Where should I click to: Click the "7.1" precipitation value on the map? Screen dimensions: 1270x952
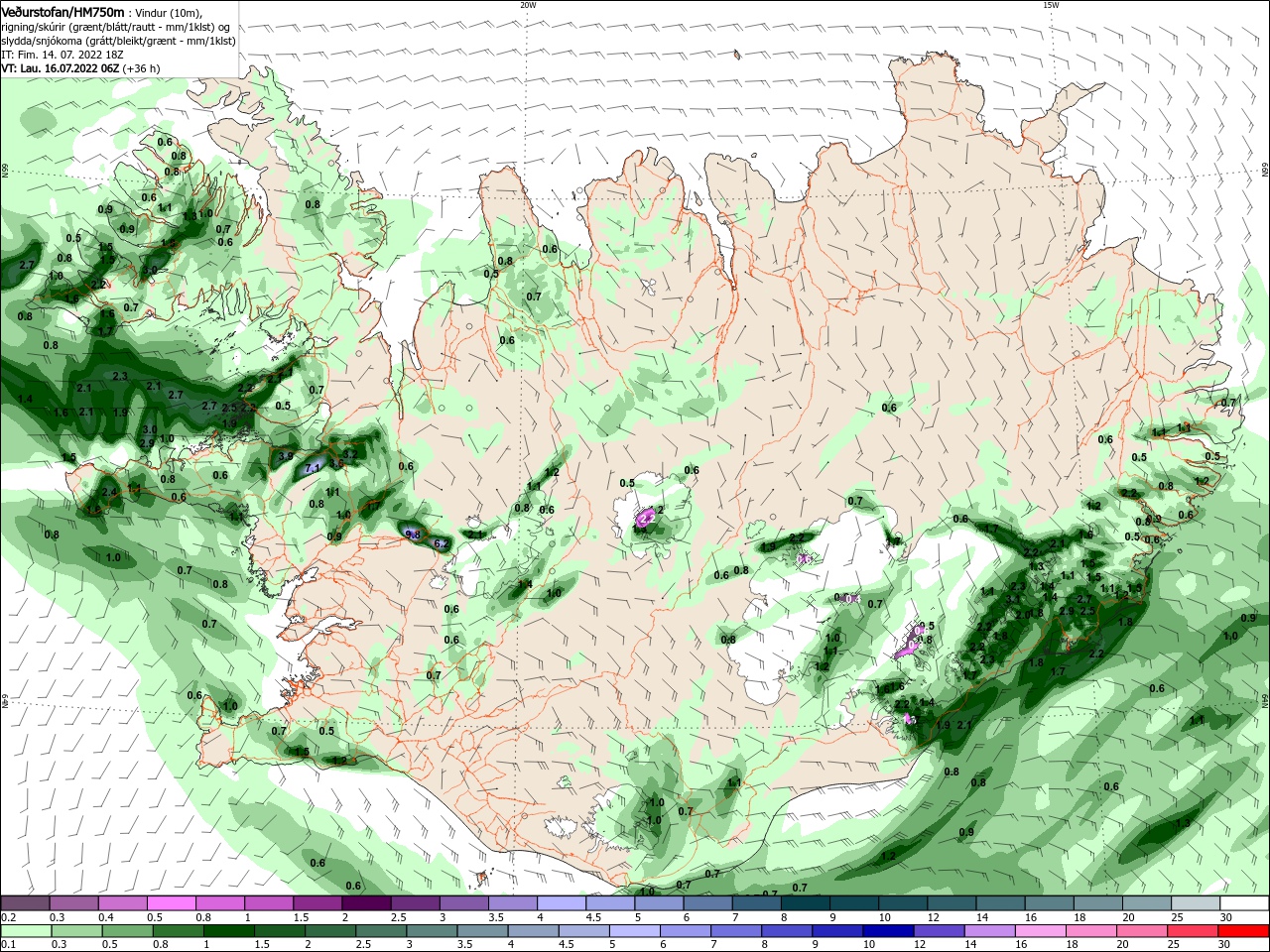coord(313,468)
